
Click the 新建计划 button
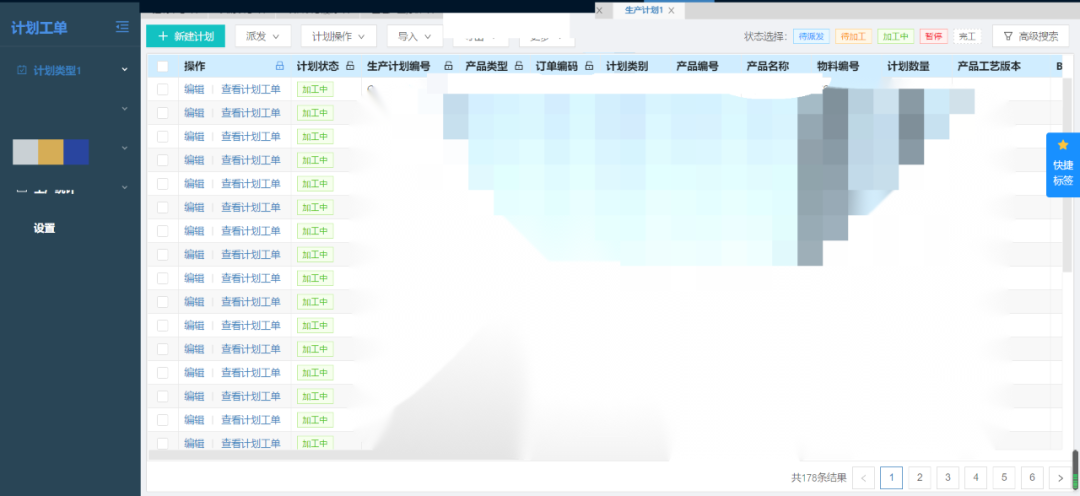pos(185,36)
